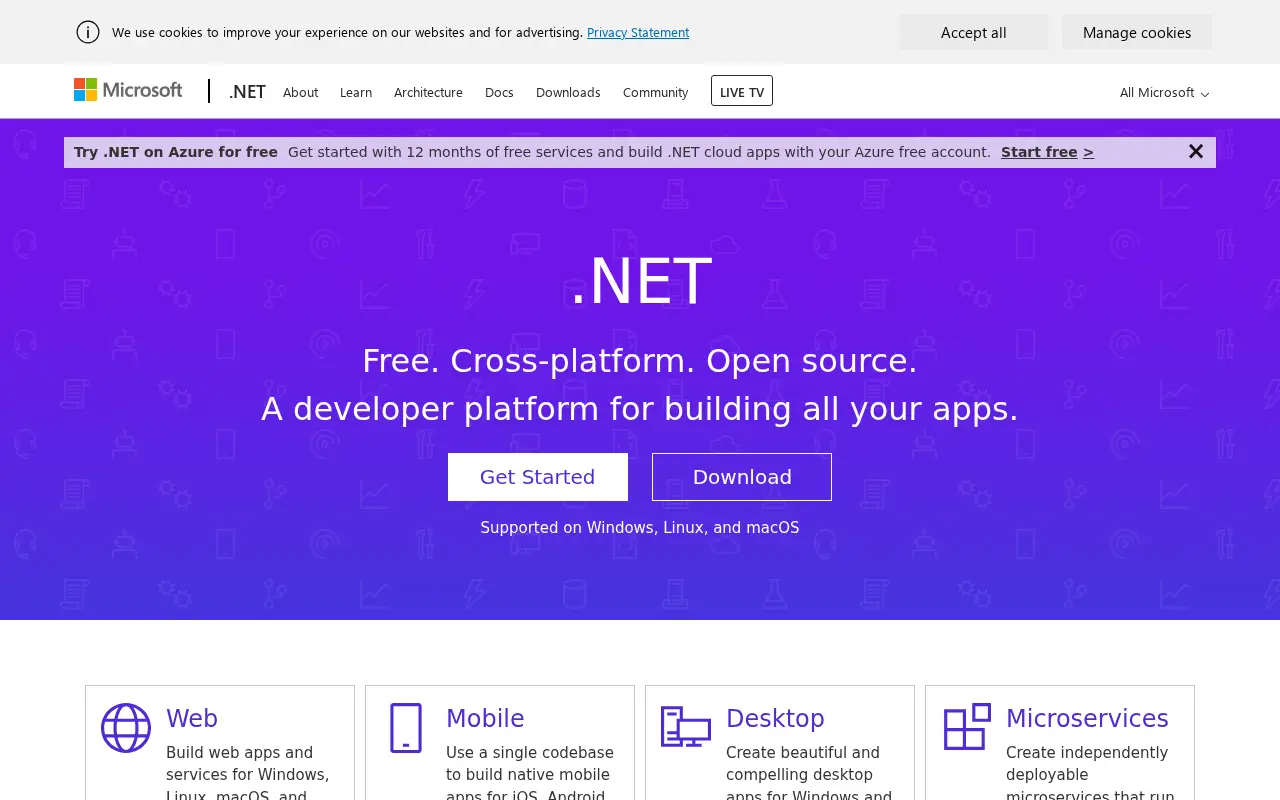Click the Start free link
Viewport: 1280px width, 800px height.
pos(1047,152)
